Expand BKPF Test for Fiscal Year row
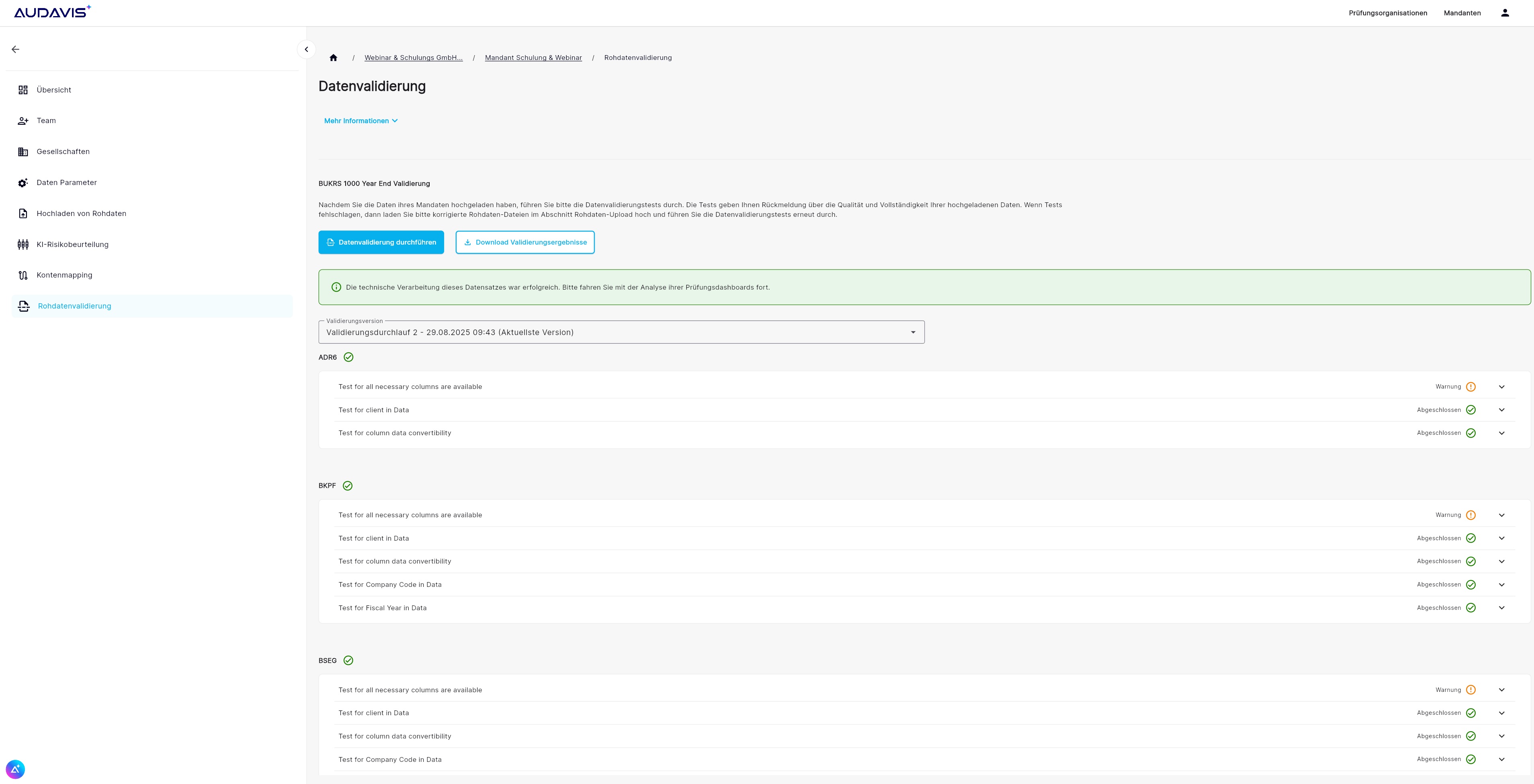Viewport: 1534px width, 784px height. pos(1501,608)
